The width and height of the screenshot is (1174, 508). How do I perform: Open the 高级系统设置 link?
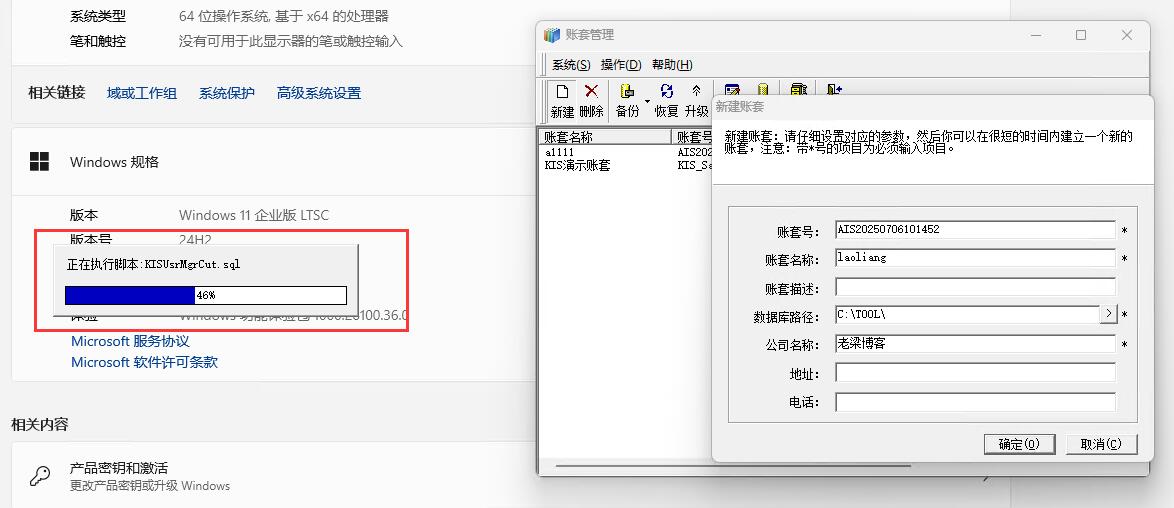pos(319,93)
